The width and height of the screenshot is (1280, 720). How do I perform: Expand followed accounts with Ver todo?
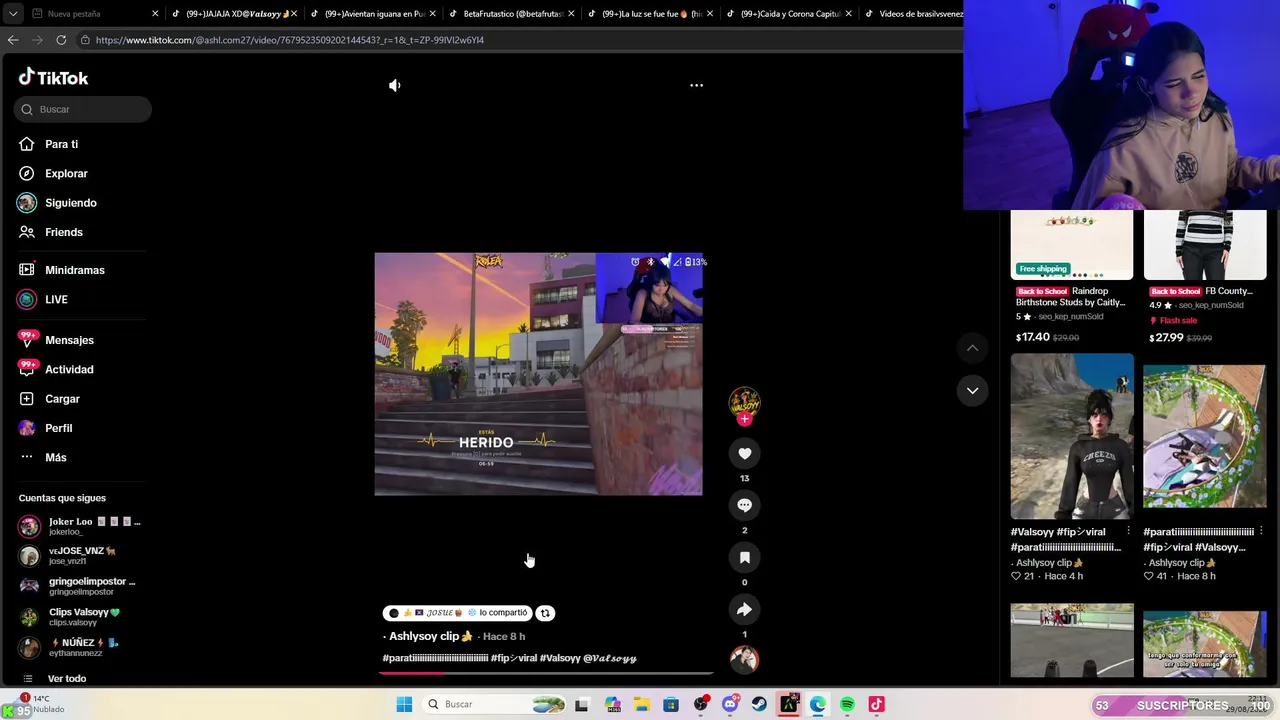click(x=67, y=679)
